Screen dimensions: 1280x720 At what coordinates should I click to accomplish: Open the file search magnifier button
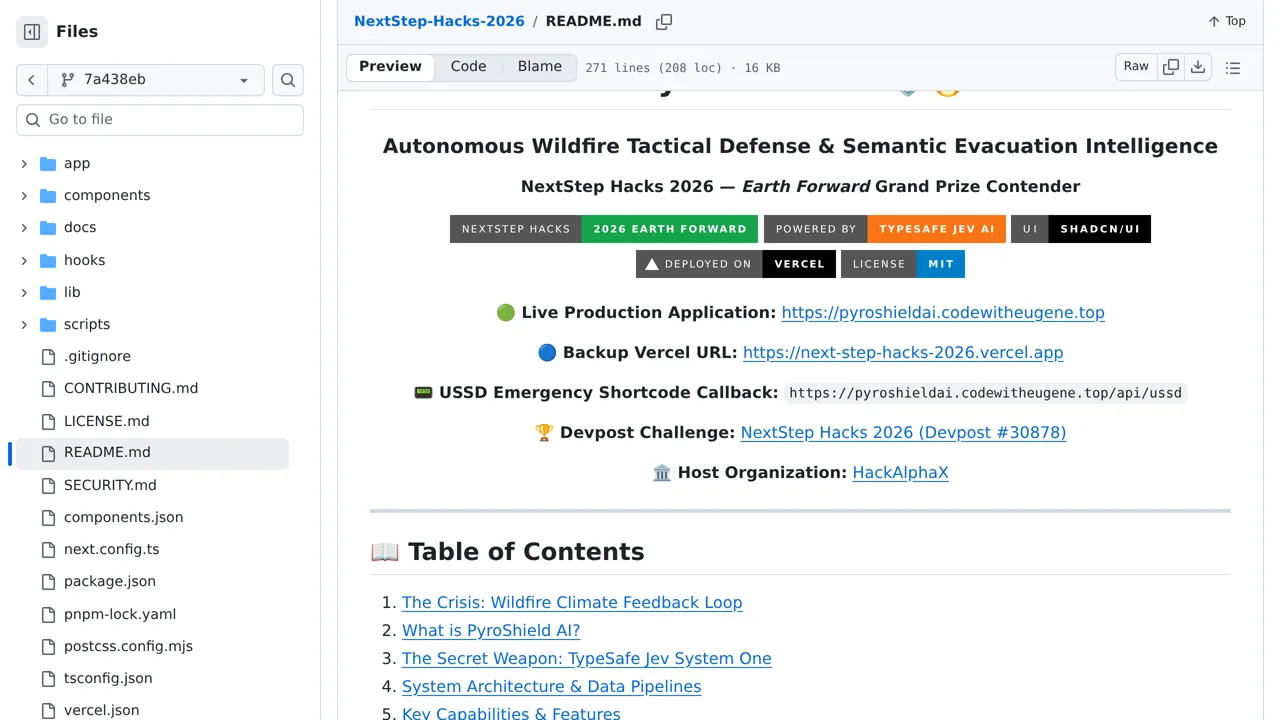[x=288, y=80]
